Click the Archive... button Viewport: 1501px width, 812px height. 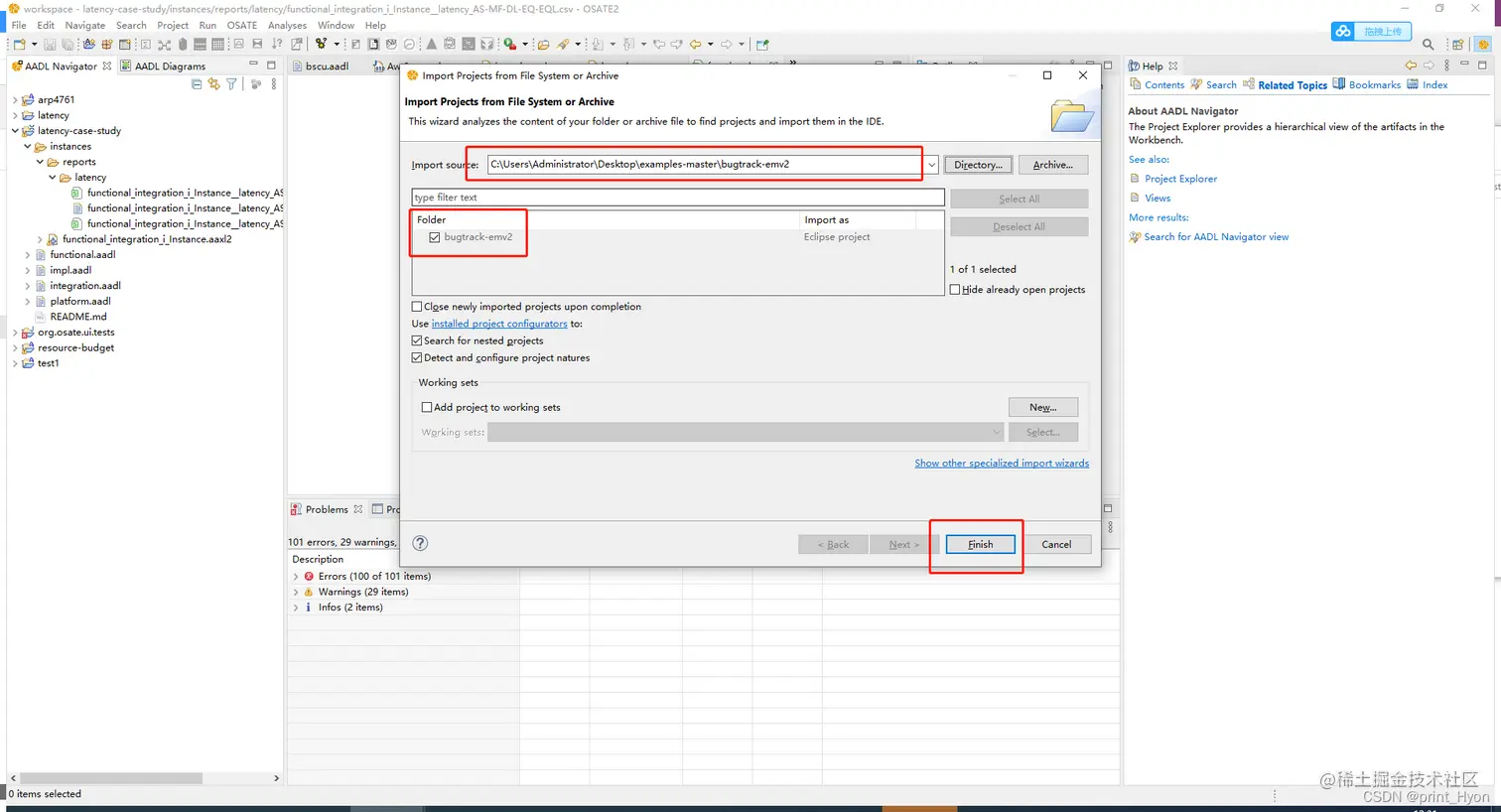tap(1052, 165)
